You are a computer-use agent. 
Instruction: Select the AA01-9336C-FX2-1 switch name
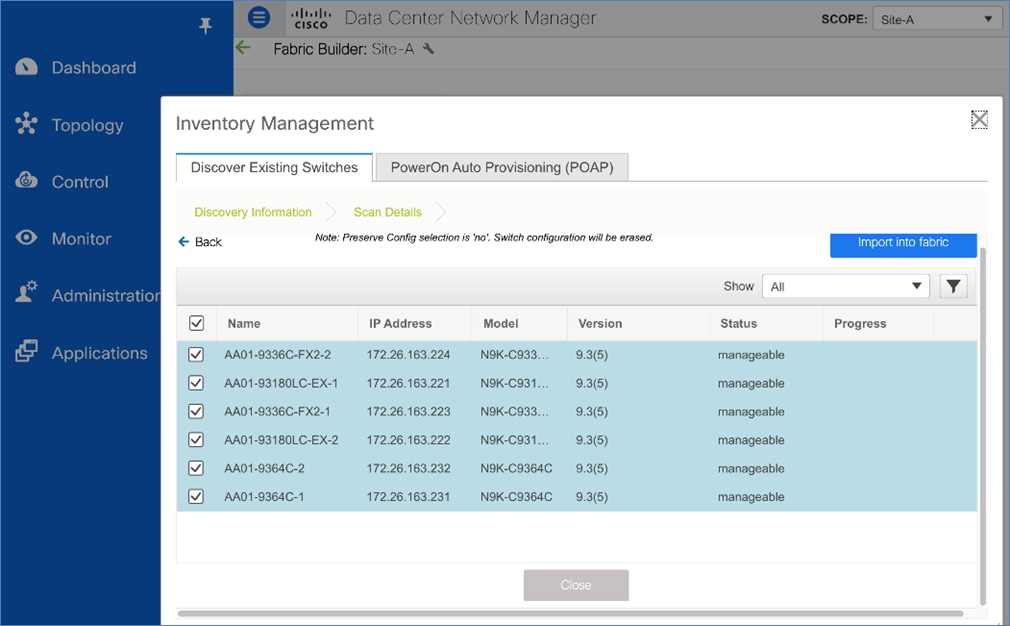click(x=278, y=412)
